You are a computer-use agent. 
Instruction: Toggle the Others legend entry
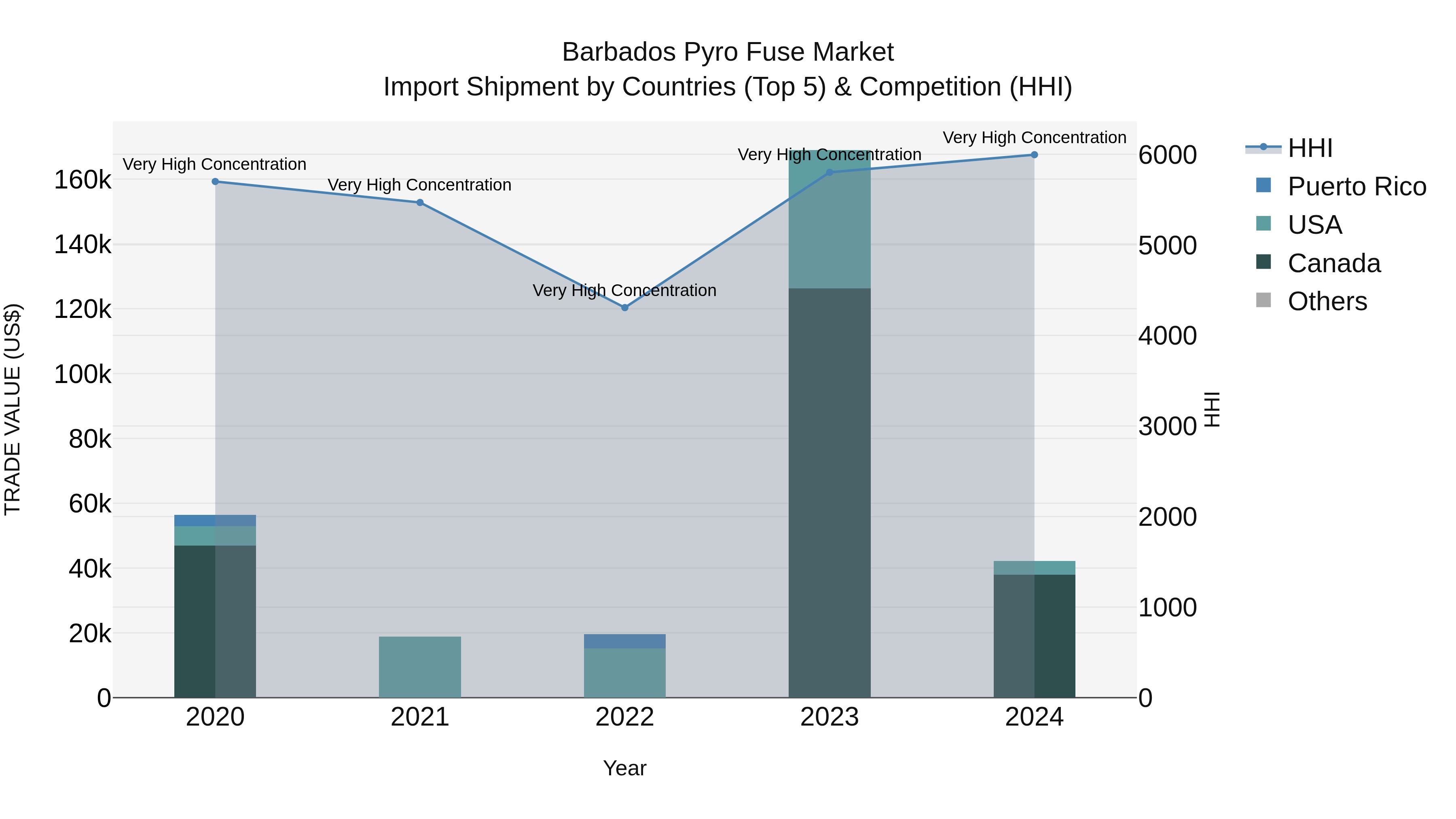click(1311, 301)
